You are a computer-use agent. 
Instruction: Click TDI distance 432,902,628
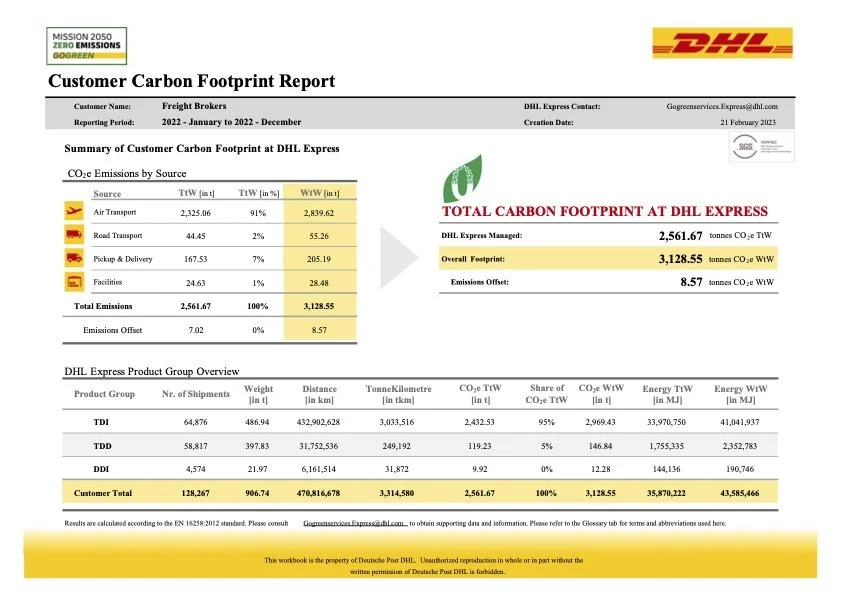point(318,422)
